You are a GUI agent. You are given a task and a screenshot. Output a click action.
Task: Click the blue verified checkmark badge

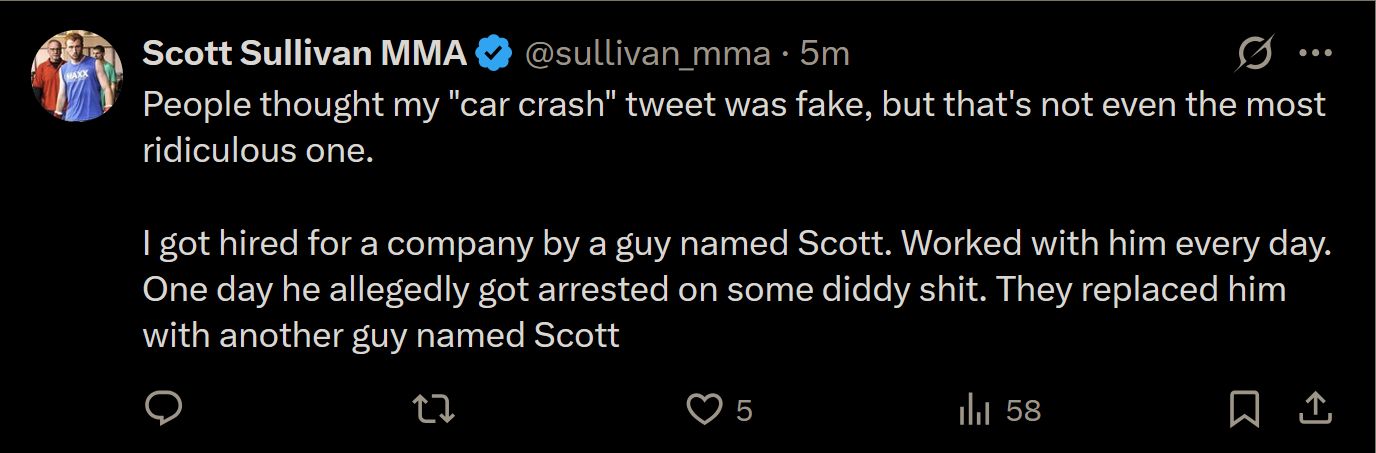[x=493, y=54]
